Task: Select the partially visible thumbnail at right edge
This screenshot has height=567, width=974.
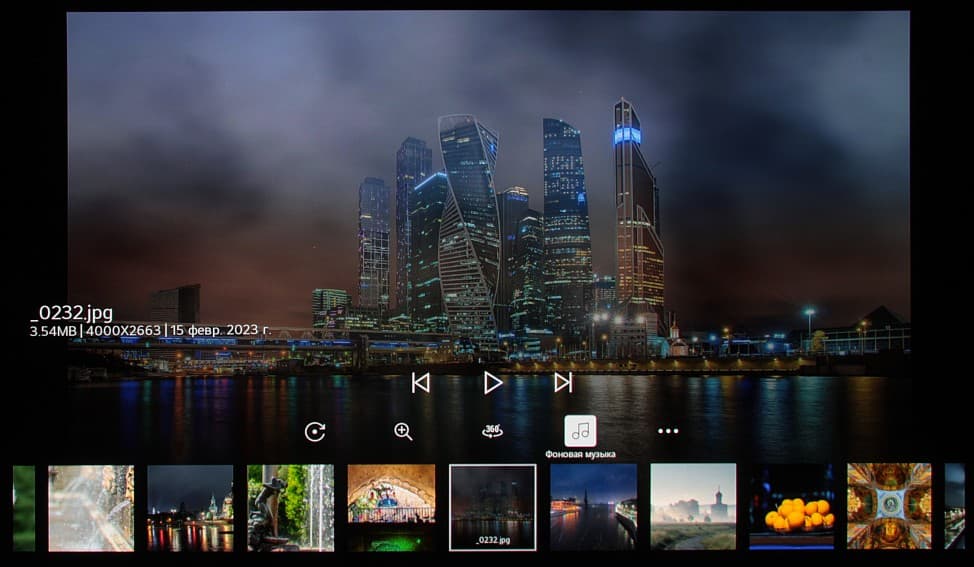Action: tap(955, 506)
